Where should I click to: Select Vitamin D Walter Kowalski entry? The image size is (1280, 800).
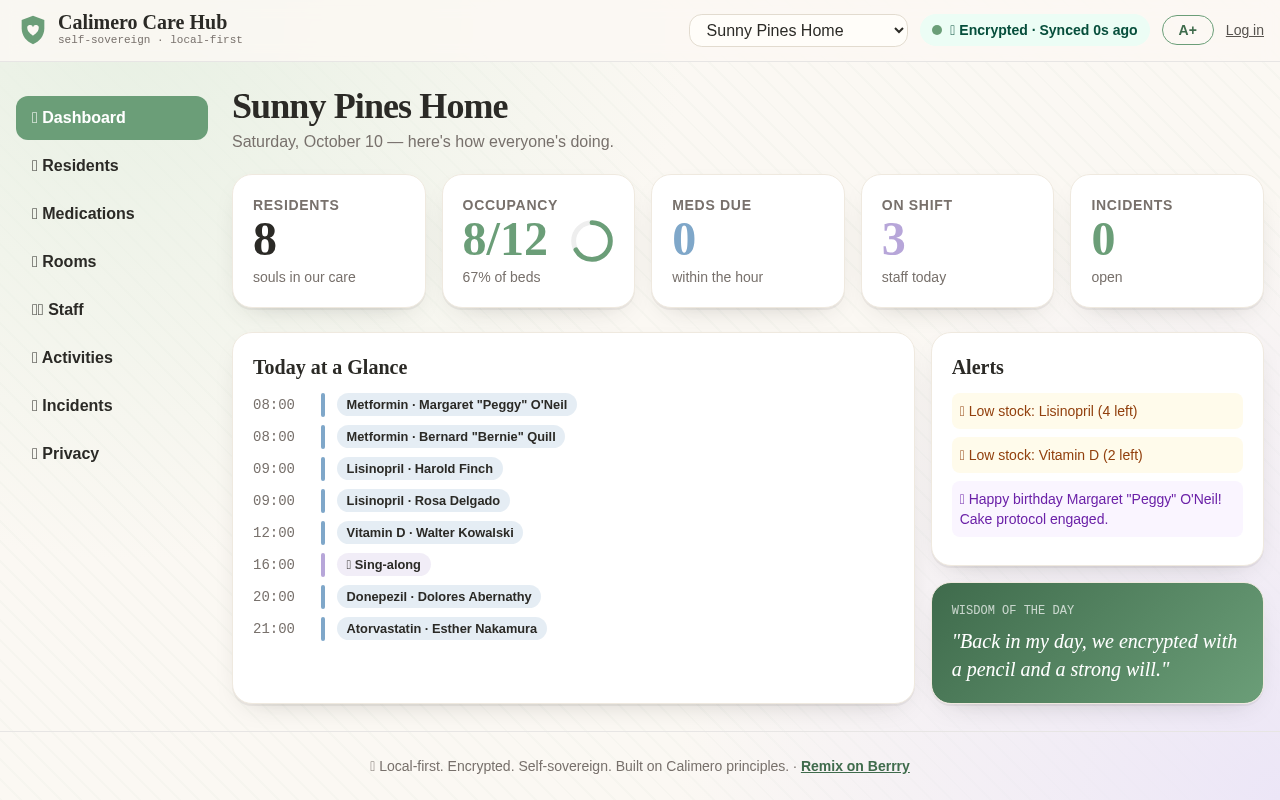430,533
